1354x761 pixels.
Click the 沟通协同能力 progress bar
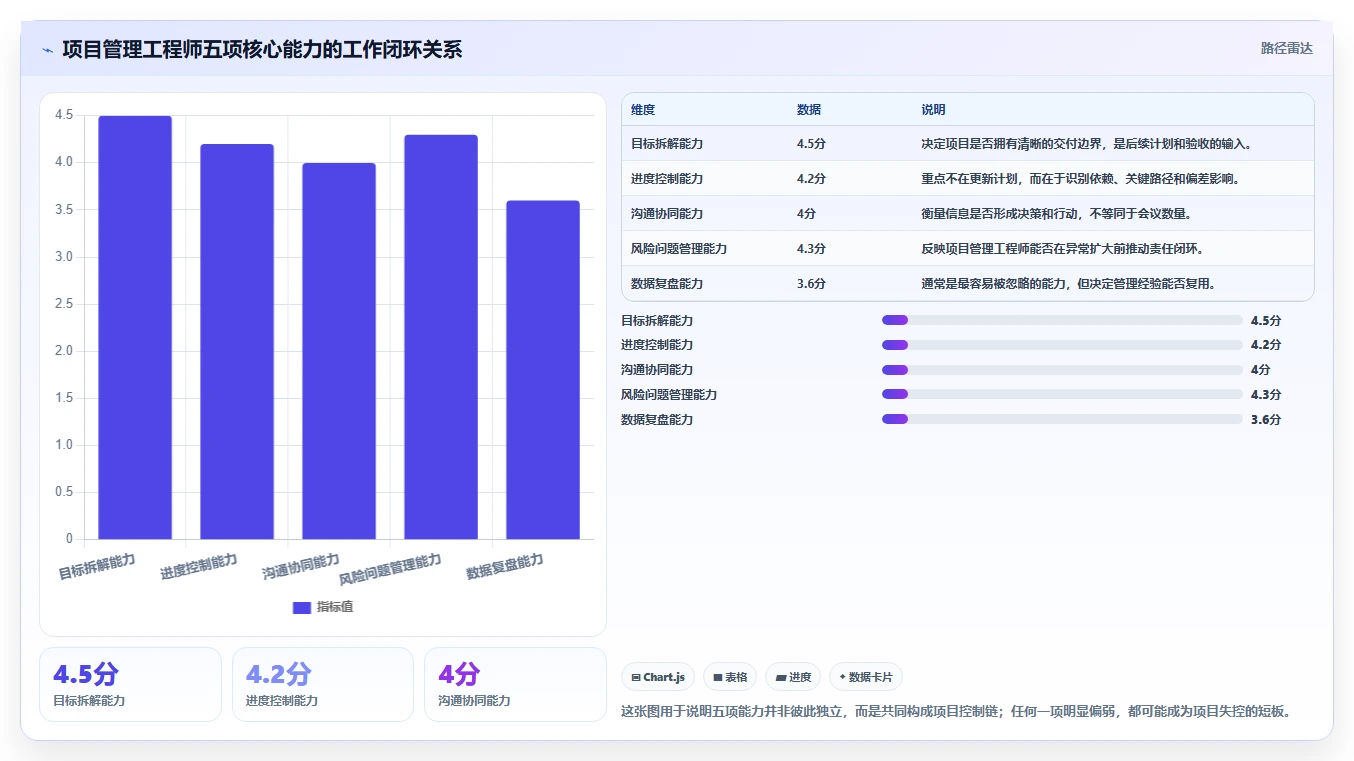pyautogui.click(x=1062, y=370)
